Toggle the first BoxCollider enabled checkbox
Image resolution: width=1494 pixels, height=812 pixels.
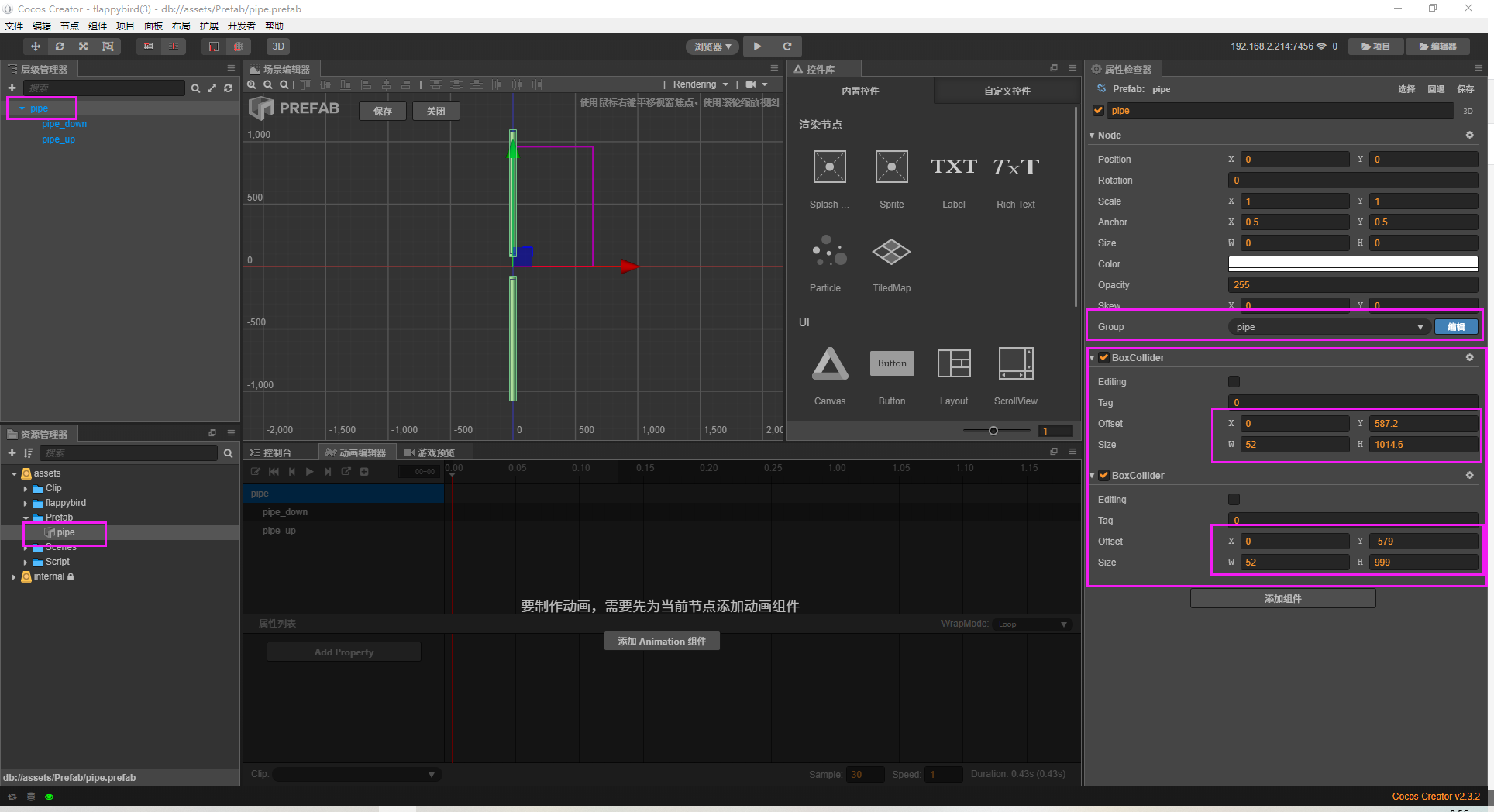pos(1104,358)
